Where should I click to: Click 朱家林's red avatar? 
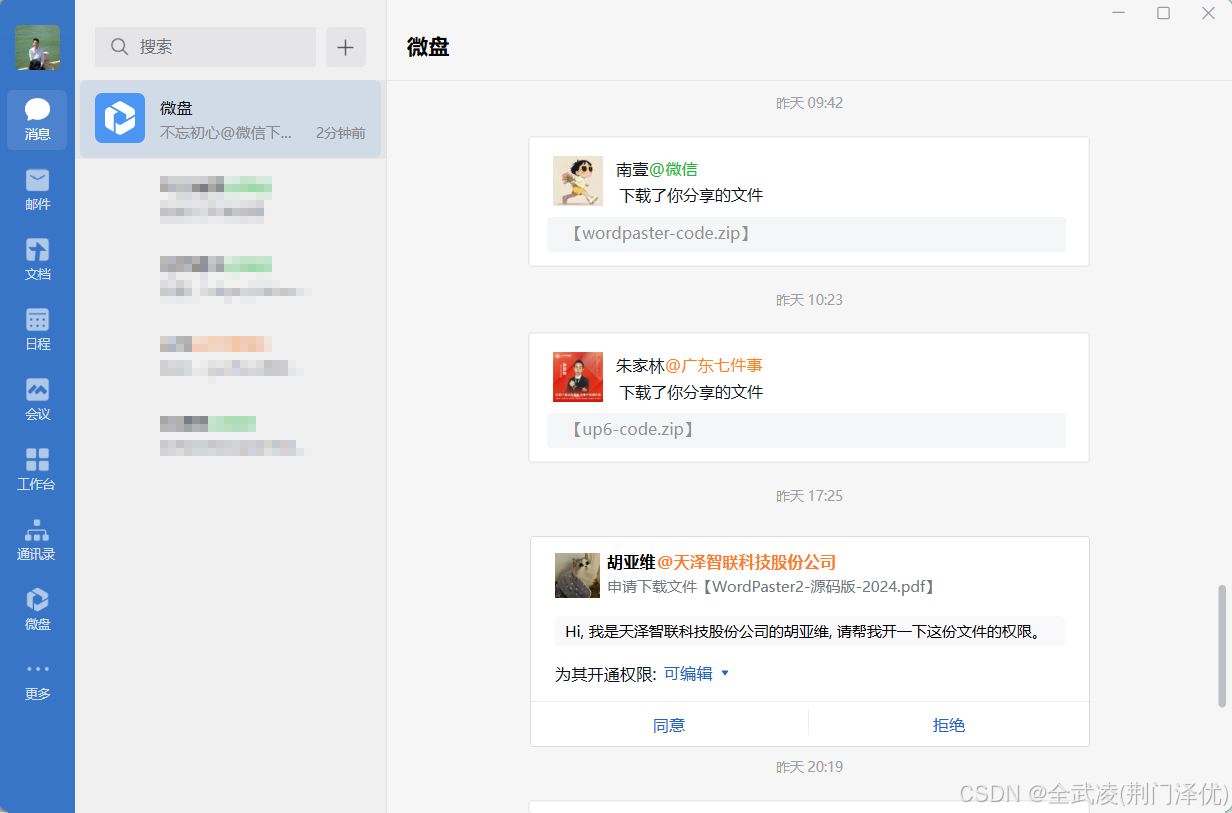[578, 377]
